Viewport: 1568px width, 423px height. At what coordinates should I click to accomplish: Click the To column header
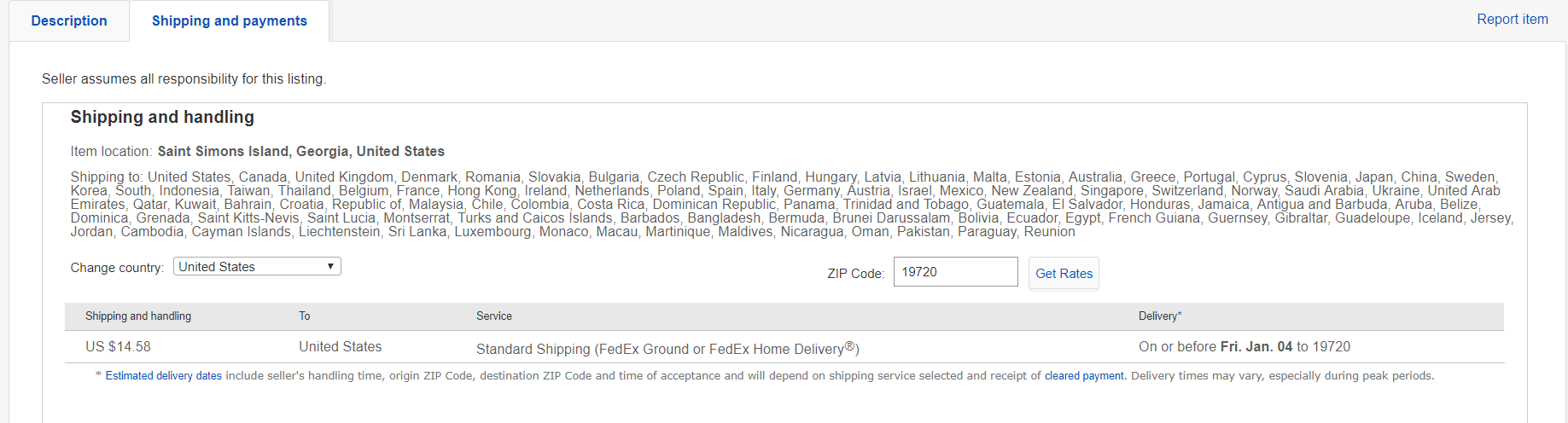pos(305,316)
